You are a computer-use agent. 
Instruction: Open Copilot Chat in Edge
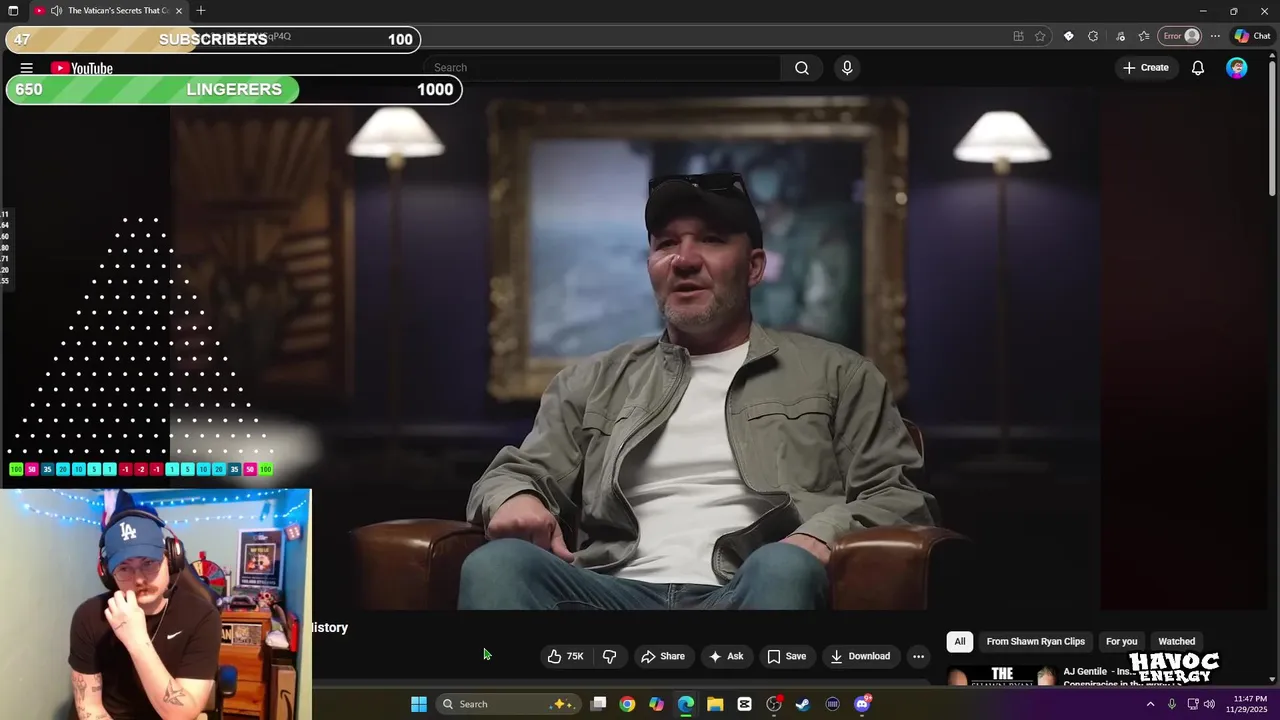[x=1252, y=36]
